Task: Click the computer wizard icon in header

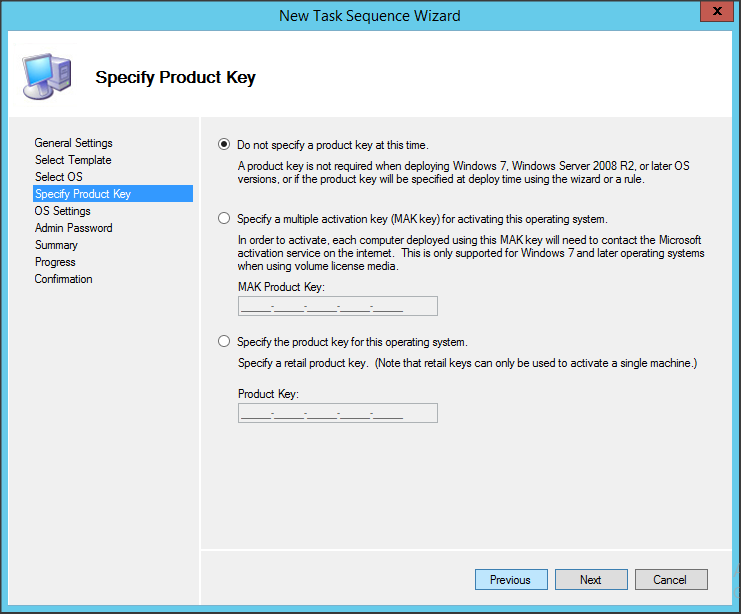Action: [x=45, y=75]
